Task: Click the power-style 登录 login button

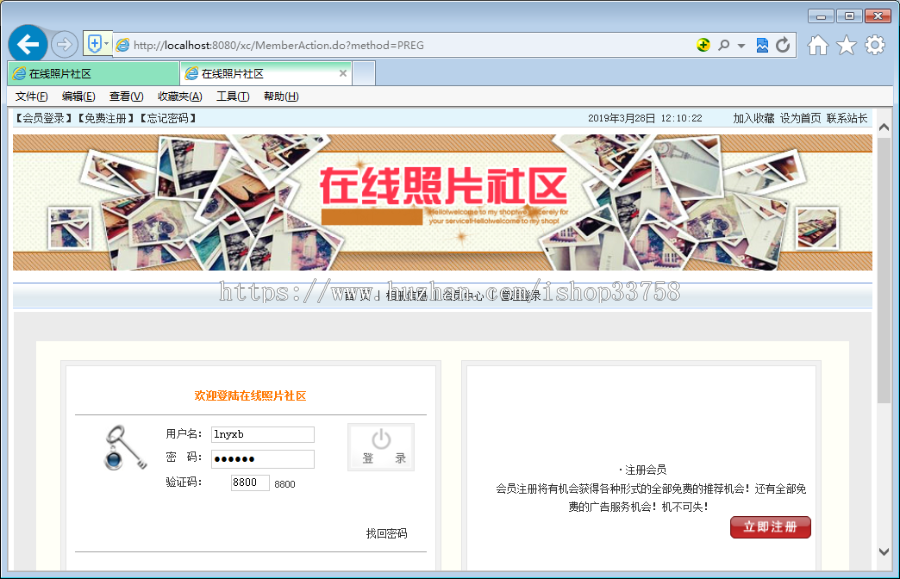Action: pyautogui.click(x=380, y=446)
